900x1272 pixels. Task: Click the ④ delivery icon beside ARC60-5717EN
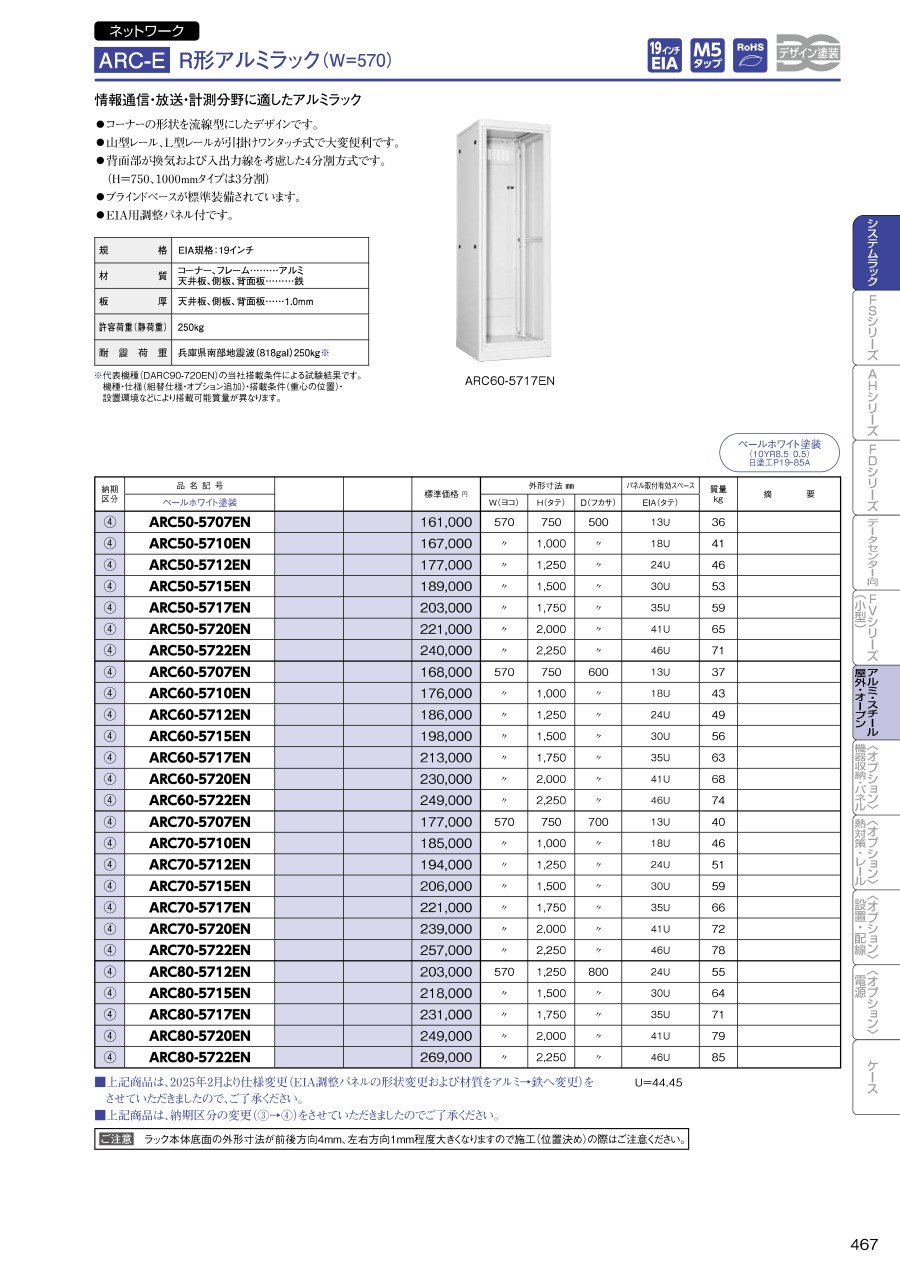point(109,757)
